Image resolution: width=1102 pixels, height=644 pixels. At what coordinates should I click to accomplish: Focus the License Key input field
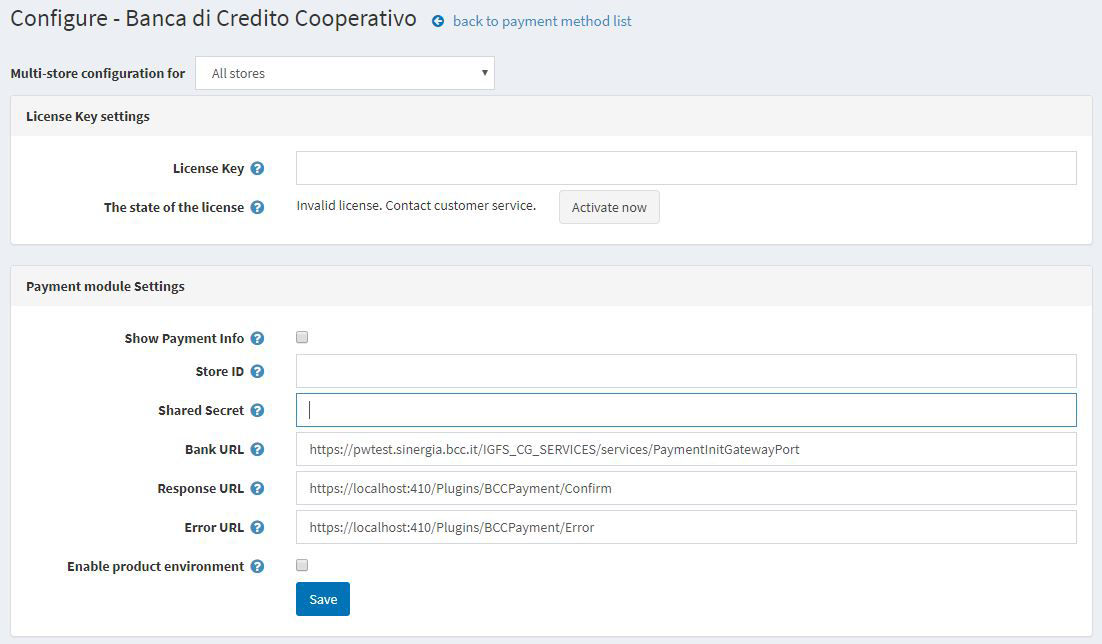(x=686, y=168)
